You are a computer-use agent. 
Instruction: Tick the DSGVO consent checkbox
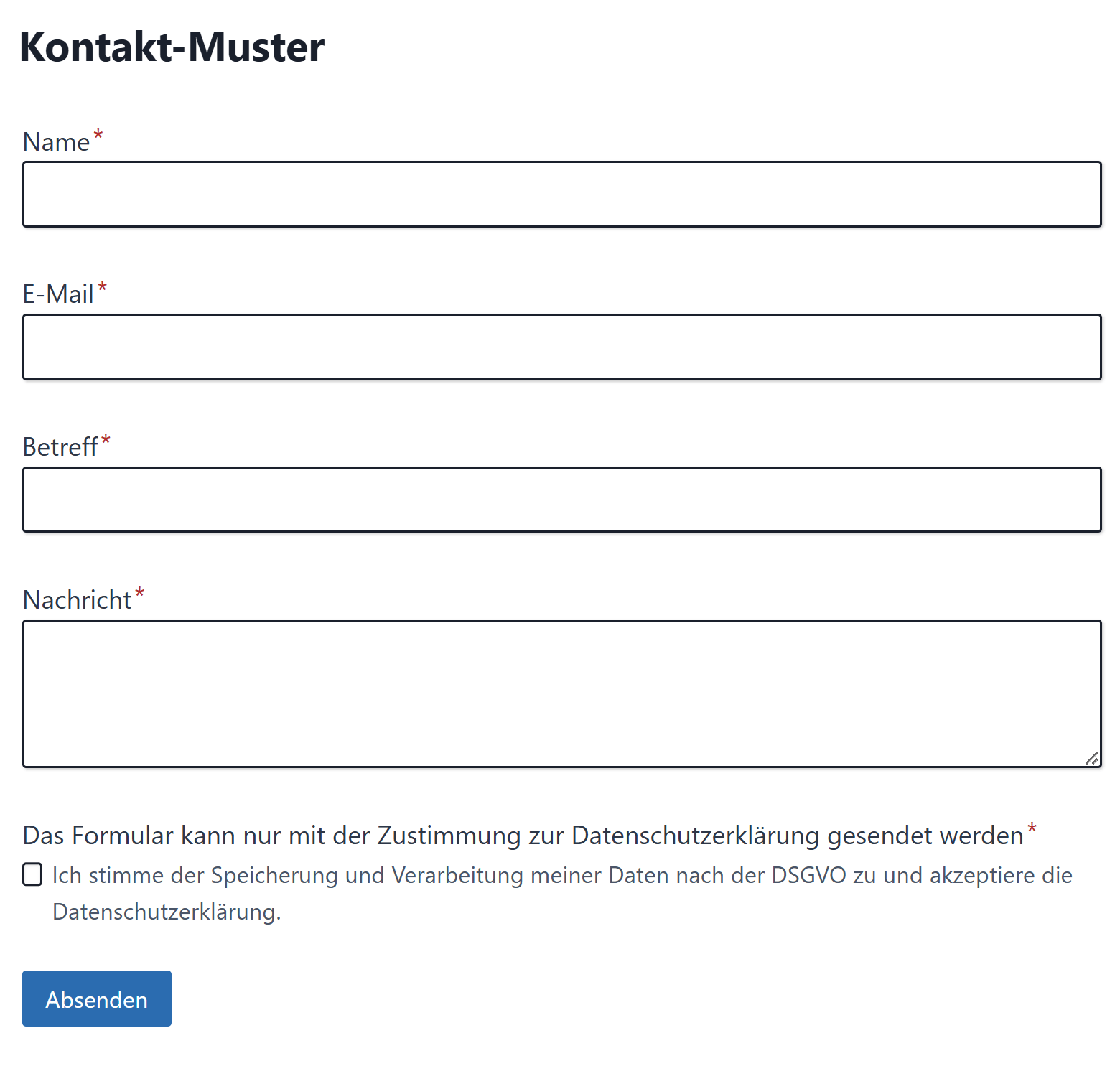tap(32, 874)
